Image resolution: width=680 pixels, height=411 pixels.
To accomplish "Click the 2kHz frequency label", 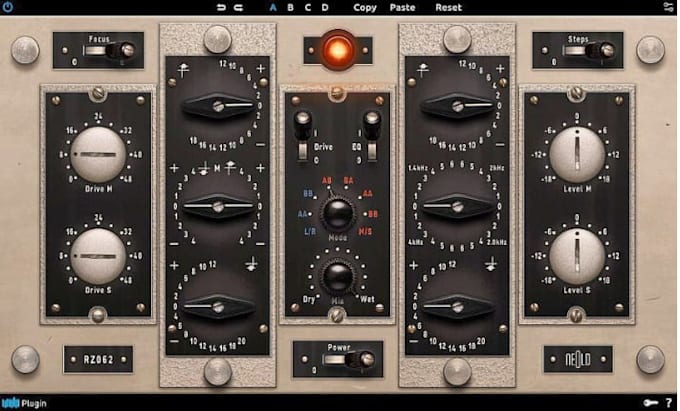I will pos(497,168).
